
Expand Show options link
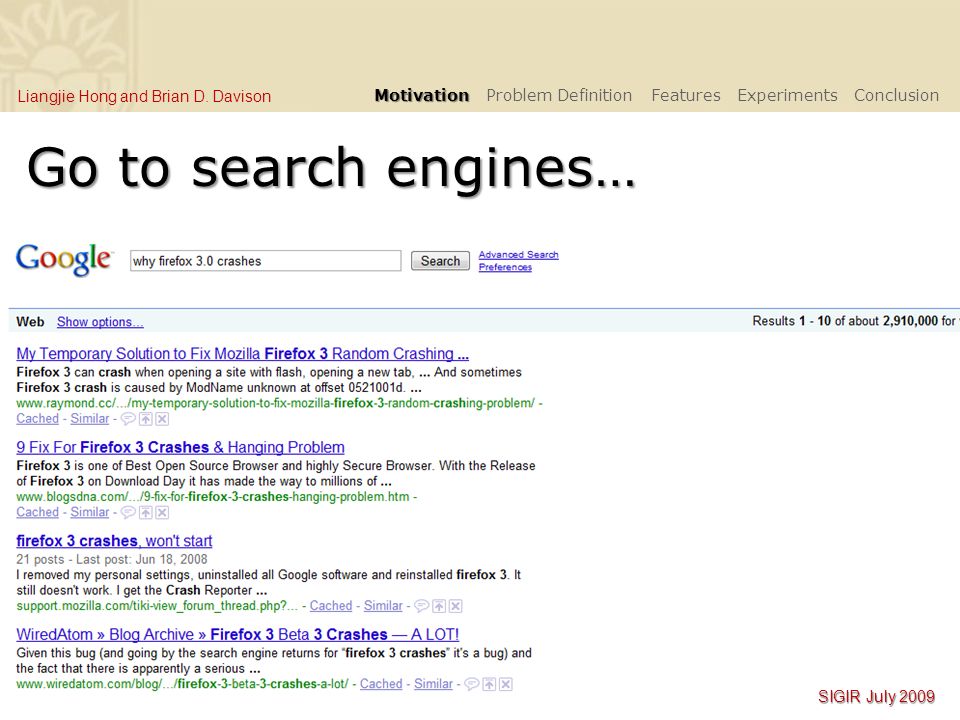point(100,322)
